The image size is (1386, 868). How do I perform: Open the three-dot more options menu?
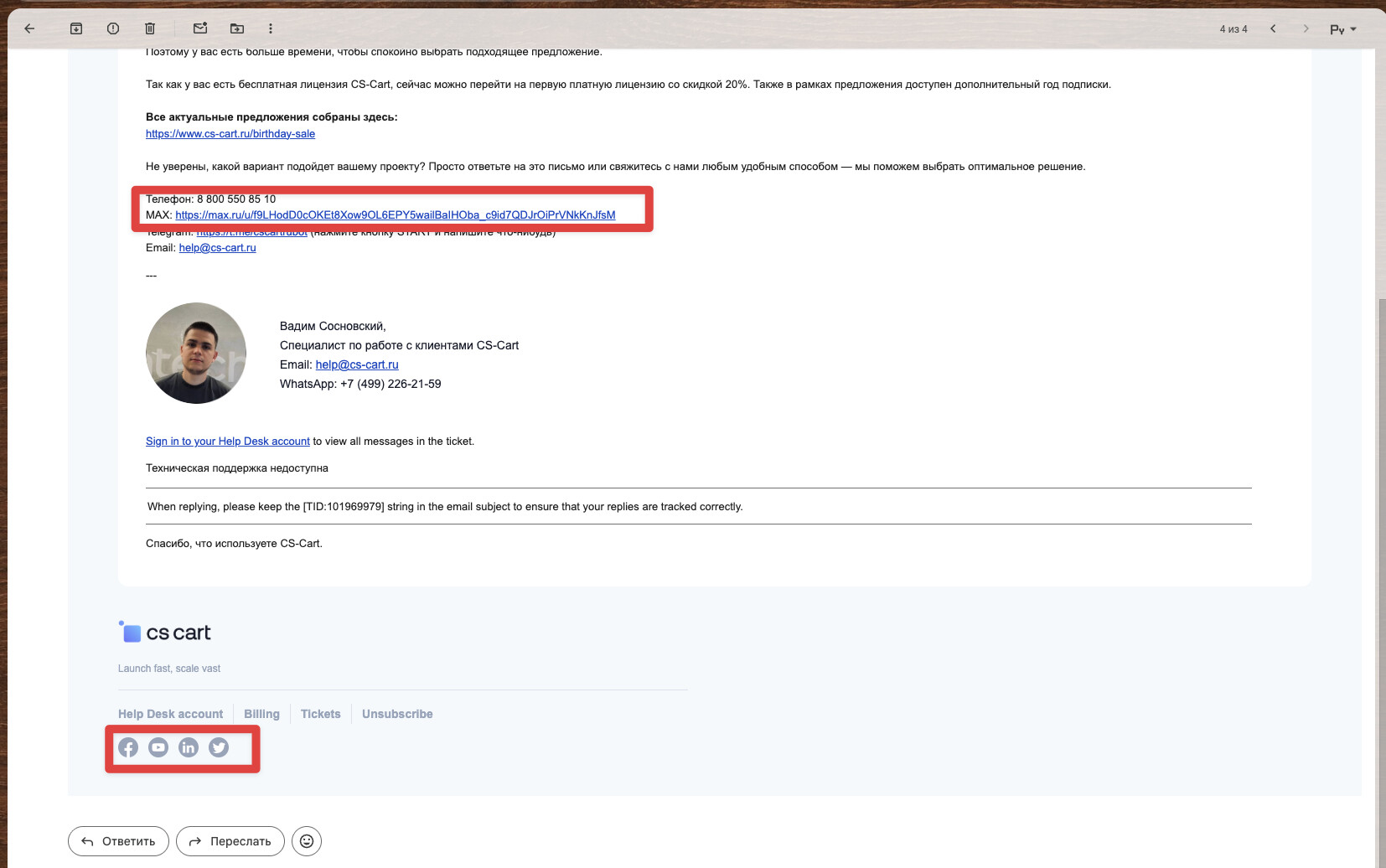point(271,28)
